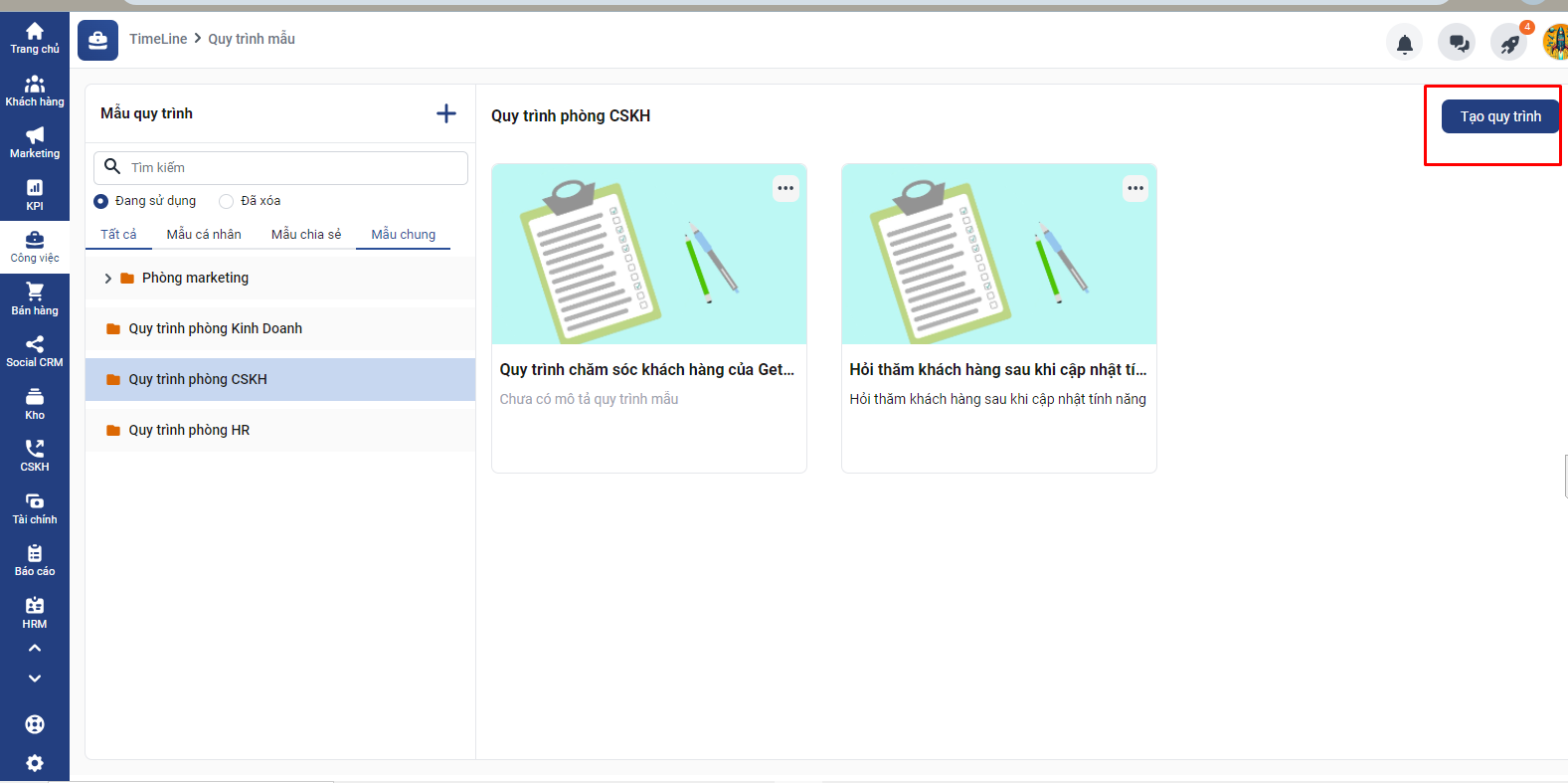Select Quy trình phòng Kinh Doanh folder
1568x783 pixels.
[x=215, y=328]
